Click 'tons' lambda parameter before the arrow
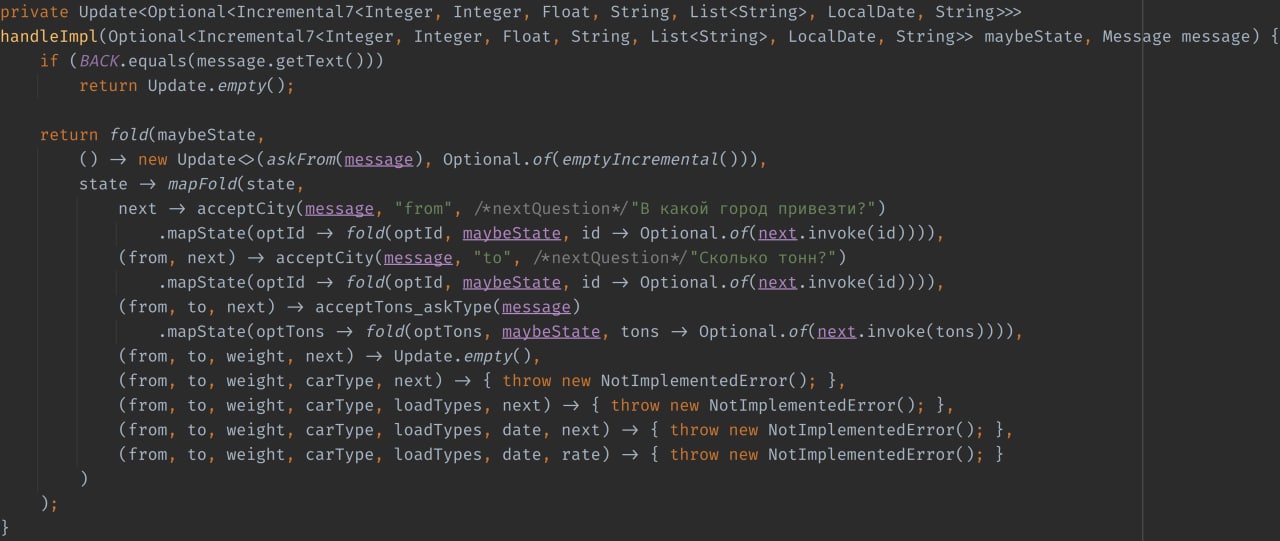The height and width of the screenshot is (541, 1280). [640, 331]
